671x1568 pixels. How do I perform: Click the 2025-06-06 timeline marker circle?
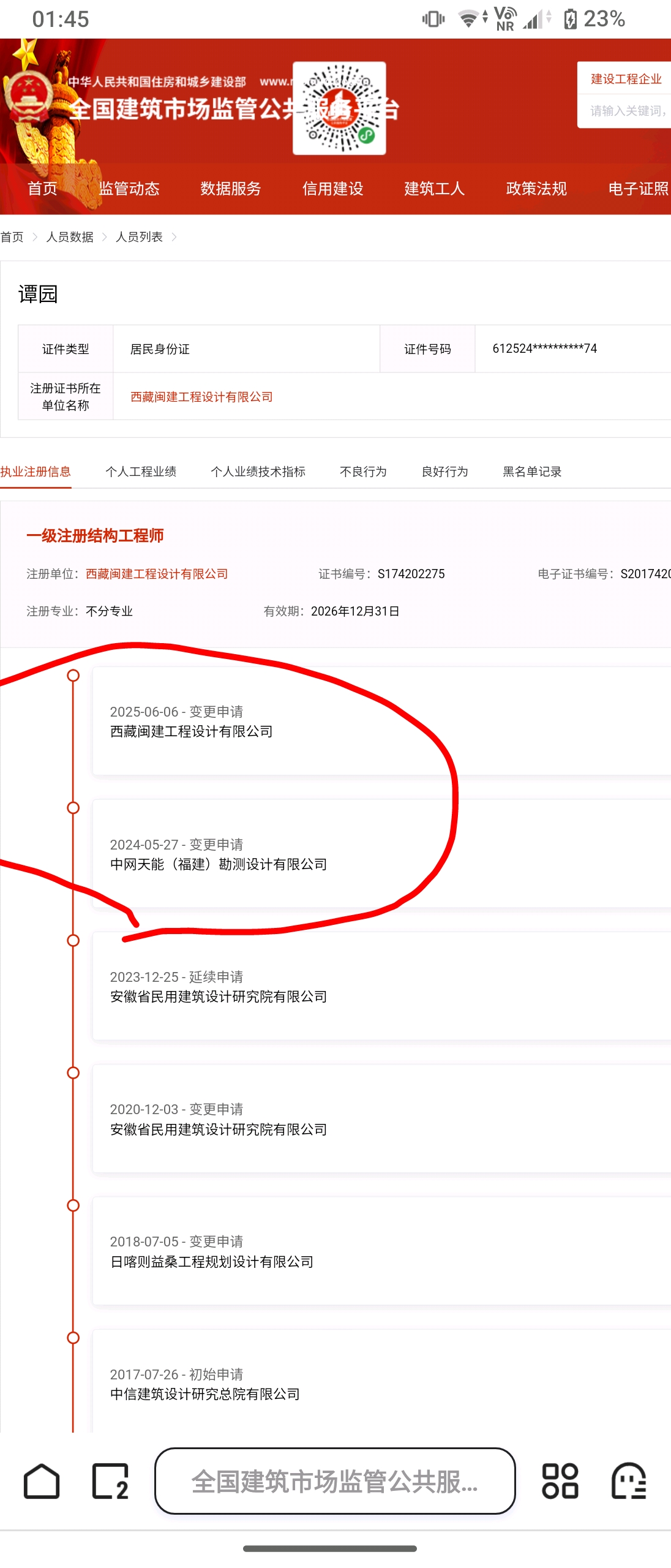73,675
